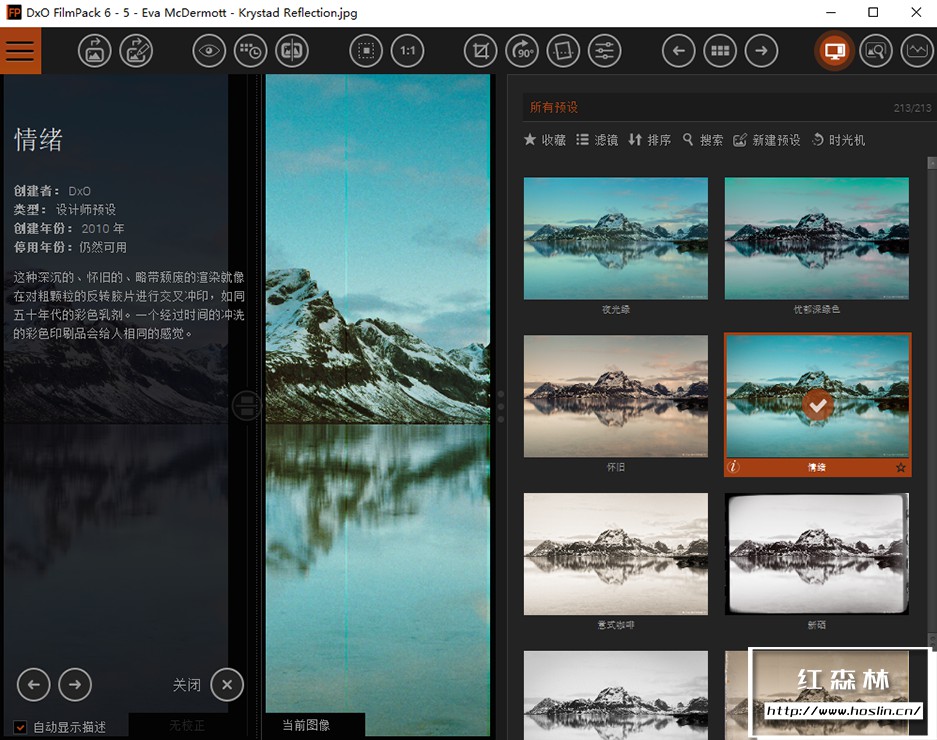Toggle the split side-by-side compare icon

tap(292, 51)
